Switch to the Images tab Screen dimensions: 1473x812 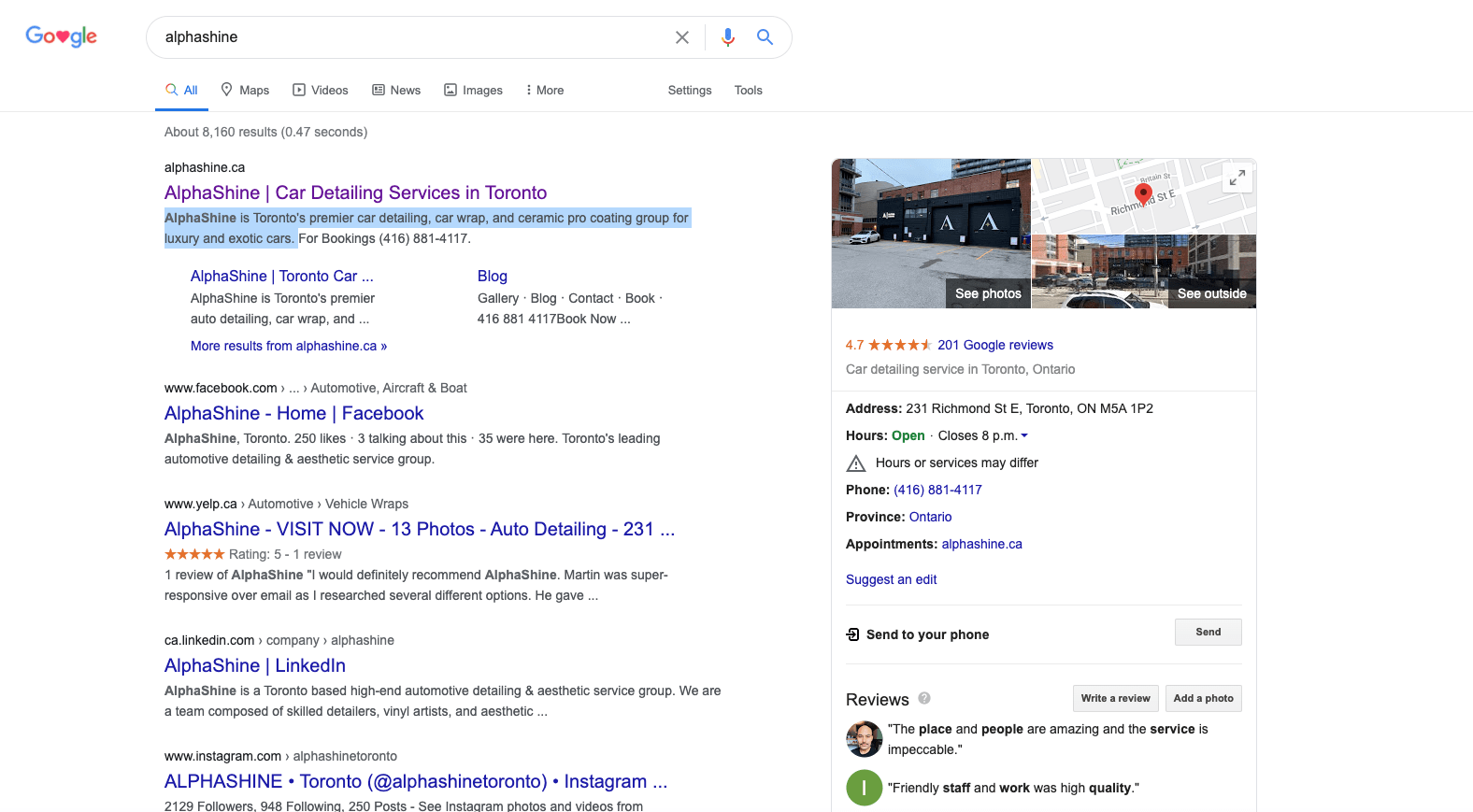point(473,91)
